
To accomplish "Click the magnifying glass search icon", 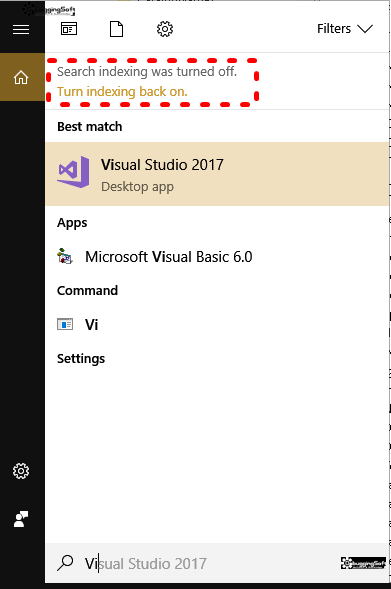I will (x=65, y=563).
